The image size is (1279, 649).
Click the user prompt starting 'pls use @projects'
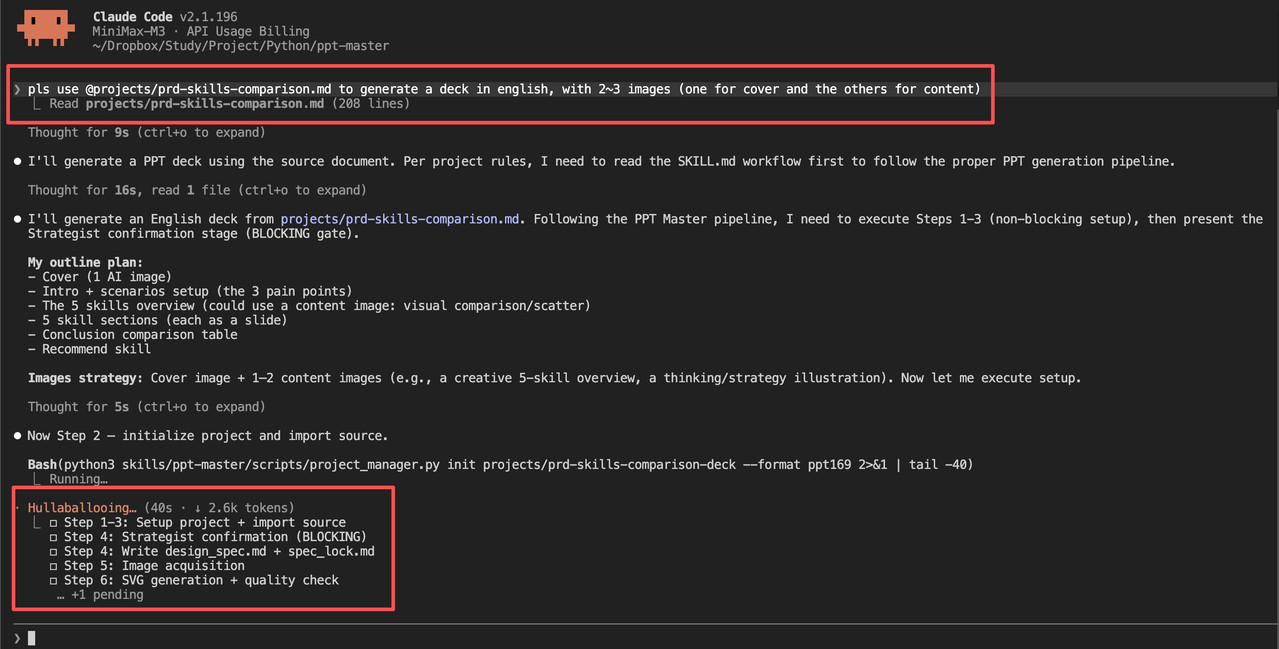[504, 89]
